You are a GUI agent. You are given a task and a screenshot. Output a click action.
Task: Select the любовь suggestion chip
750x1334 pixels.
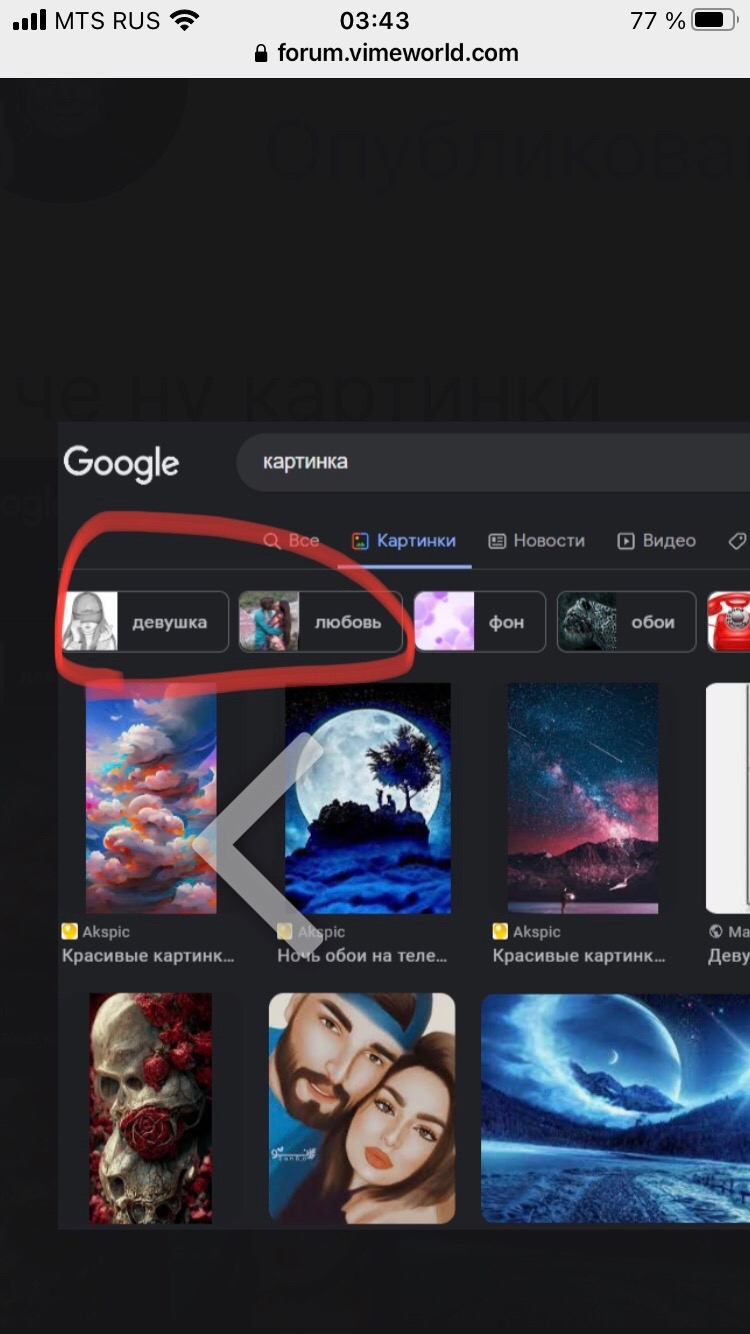(x=320, y=622)
